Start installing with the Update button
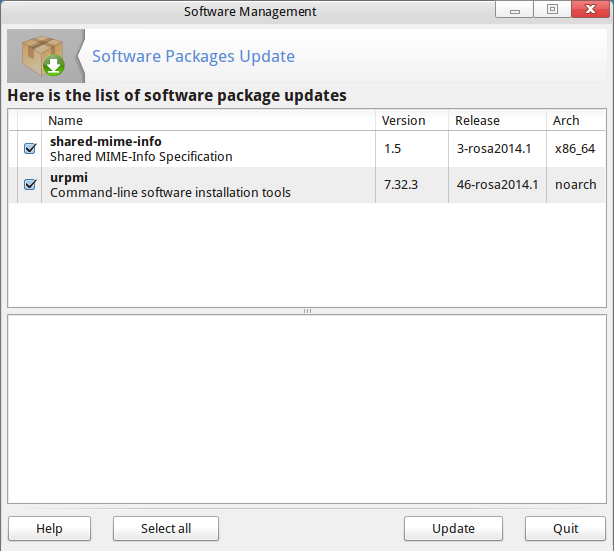The height and width of the screenshot is (551, 614). pos(453,528)
